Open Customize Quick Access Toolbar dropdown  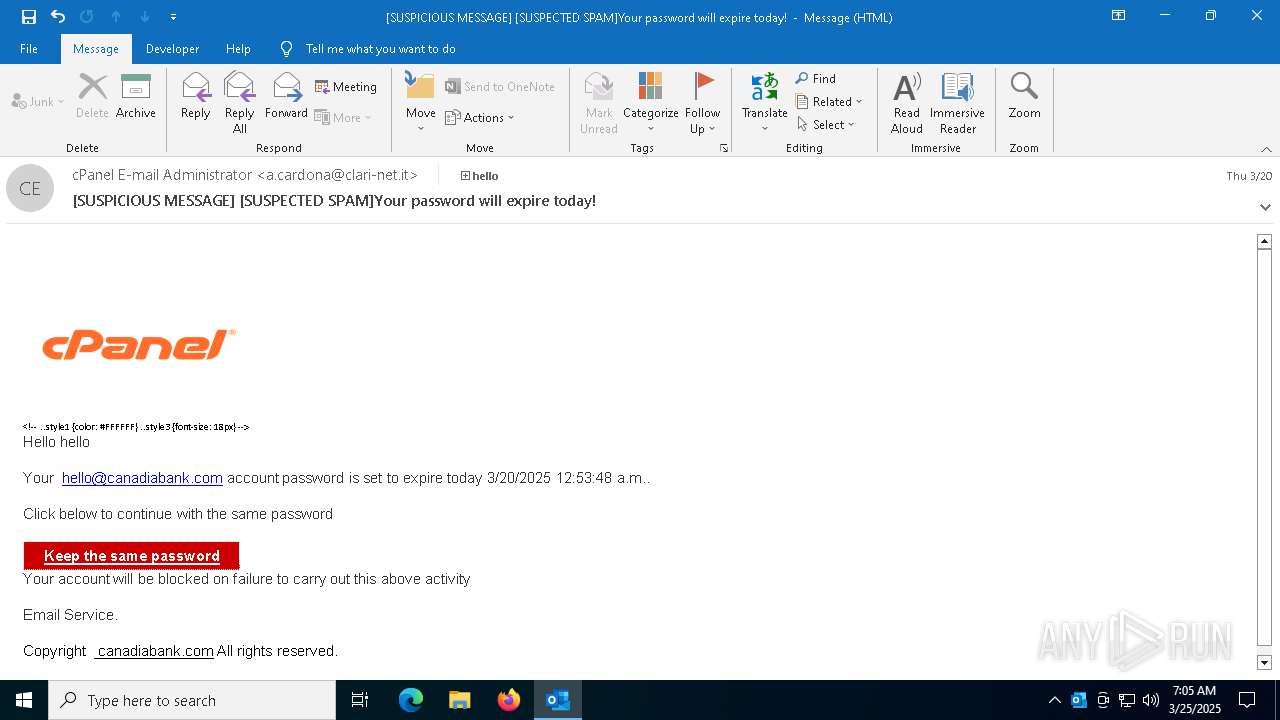click(x=173, y=17)
